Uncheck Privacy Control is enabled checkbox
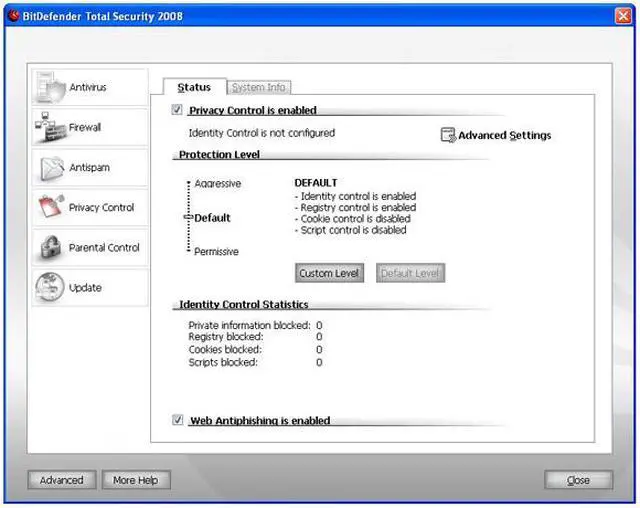Viewport: 640px width, 508px height. 178,110
